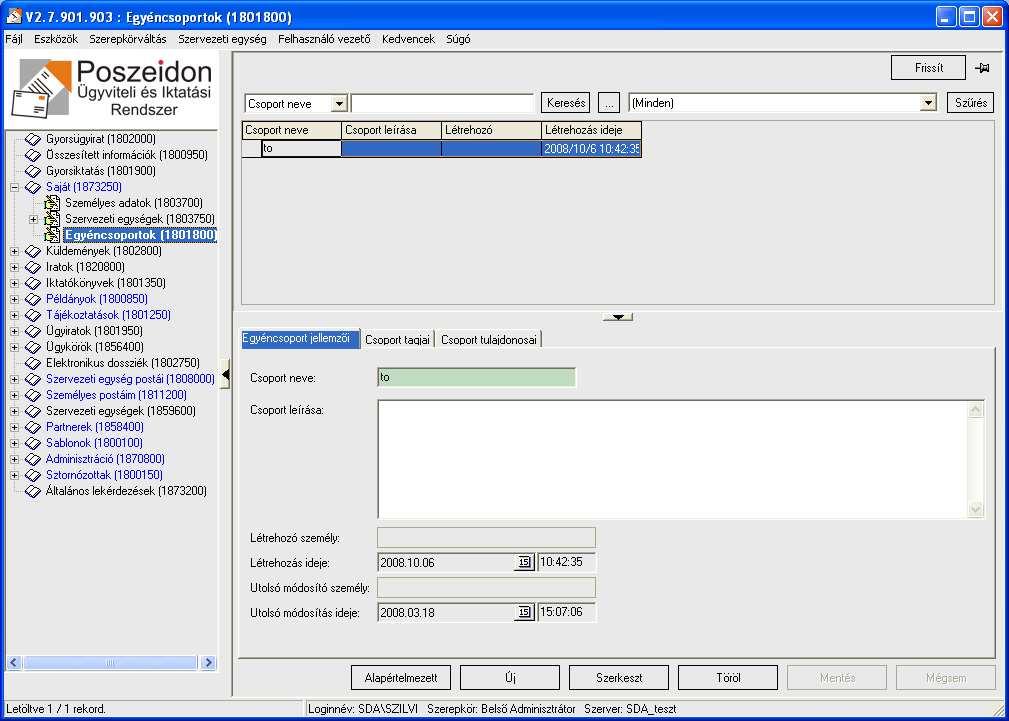Select Személyes postáim (1811200) in the tree

click(116, 395)
